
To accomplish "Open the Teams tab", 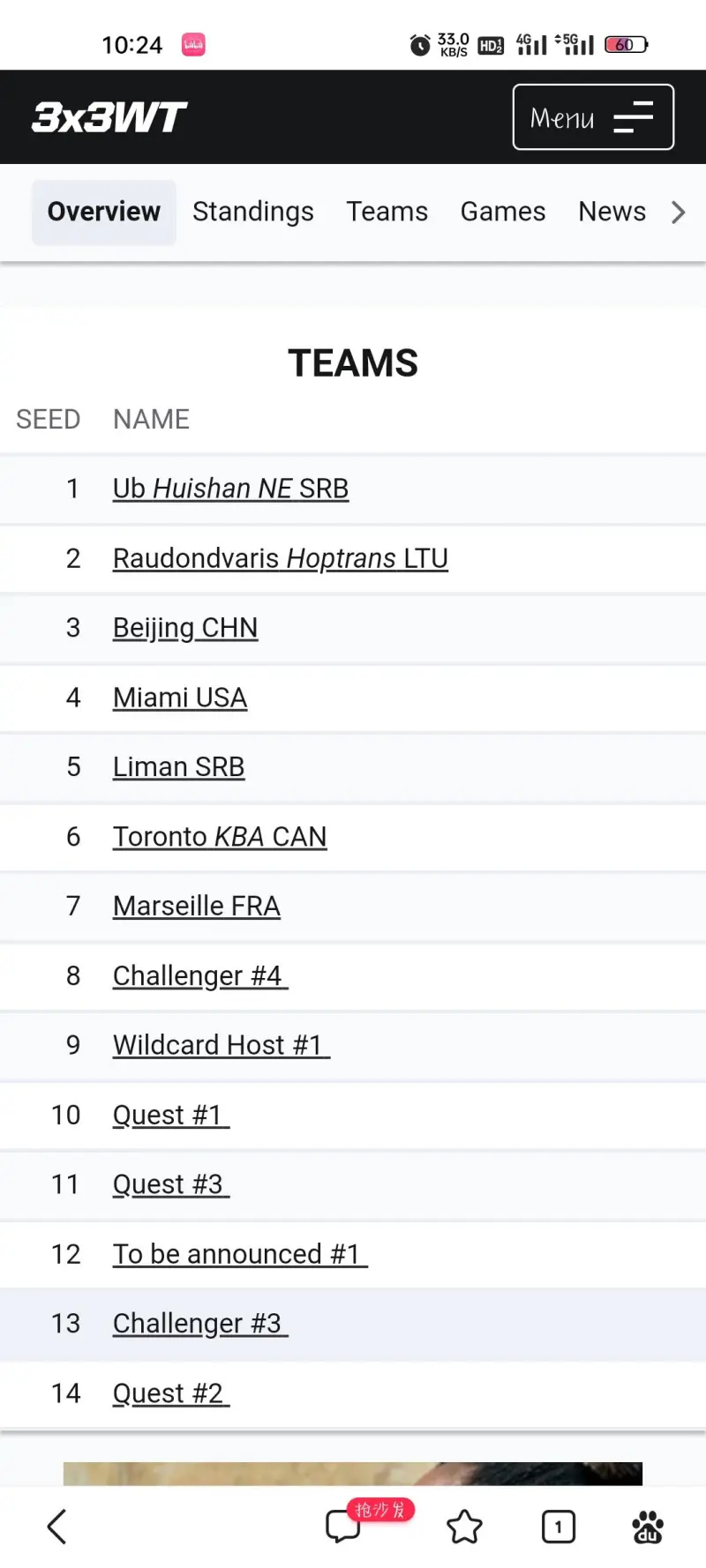I will [387, 212].
